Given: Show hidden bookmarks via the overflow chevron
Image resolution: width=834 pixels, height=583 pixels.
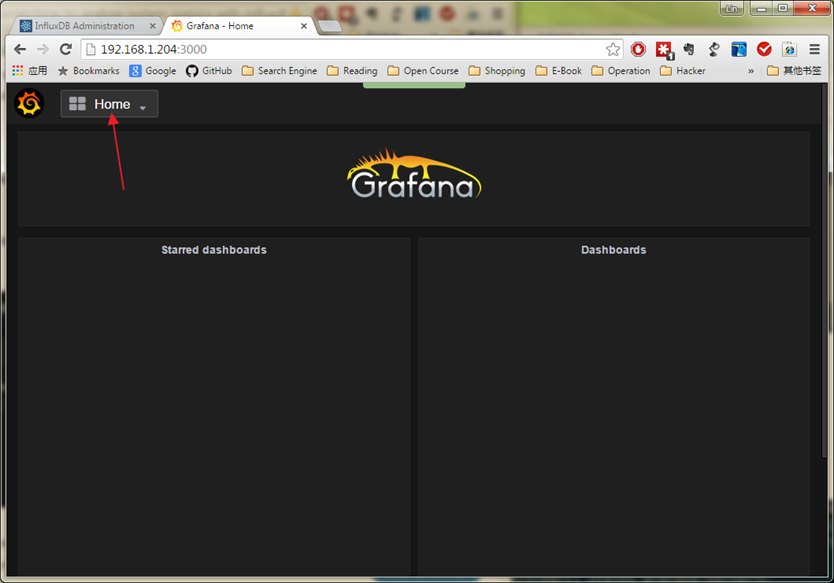Looking at the screenshot, I should coord(751,71).
